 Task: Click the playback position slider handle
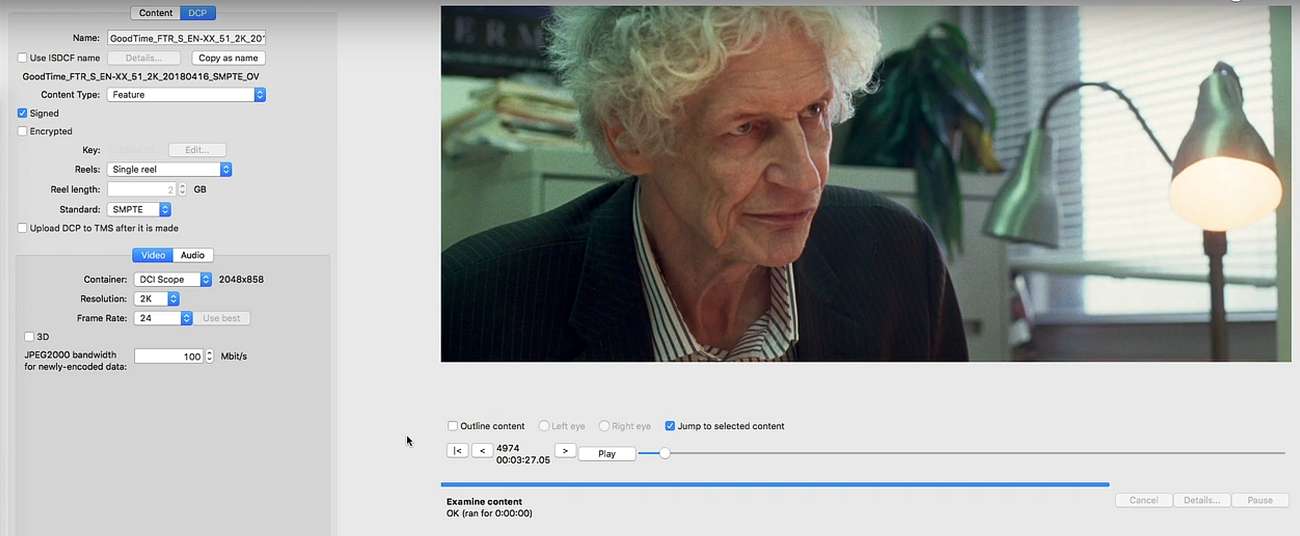tap(664, 453)
